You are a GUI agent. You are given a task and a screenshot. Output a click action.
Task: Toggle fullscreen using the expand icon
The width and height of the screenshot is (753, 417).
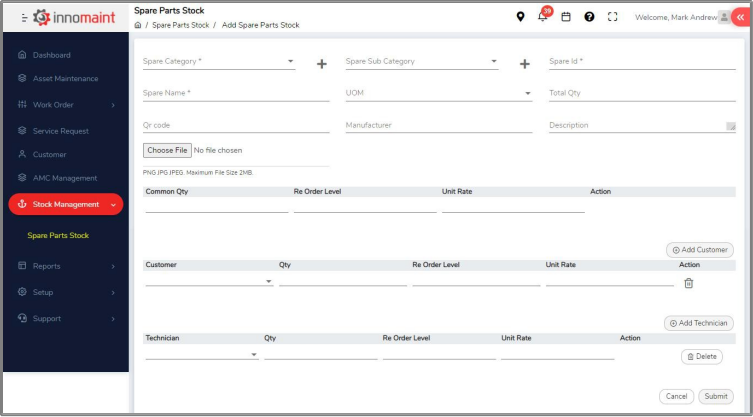tap(613, 17)
